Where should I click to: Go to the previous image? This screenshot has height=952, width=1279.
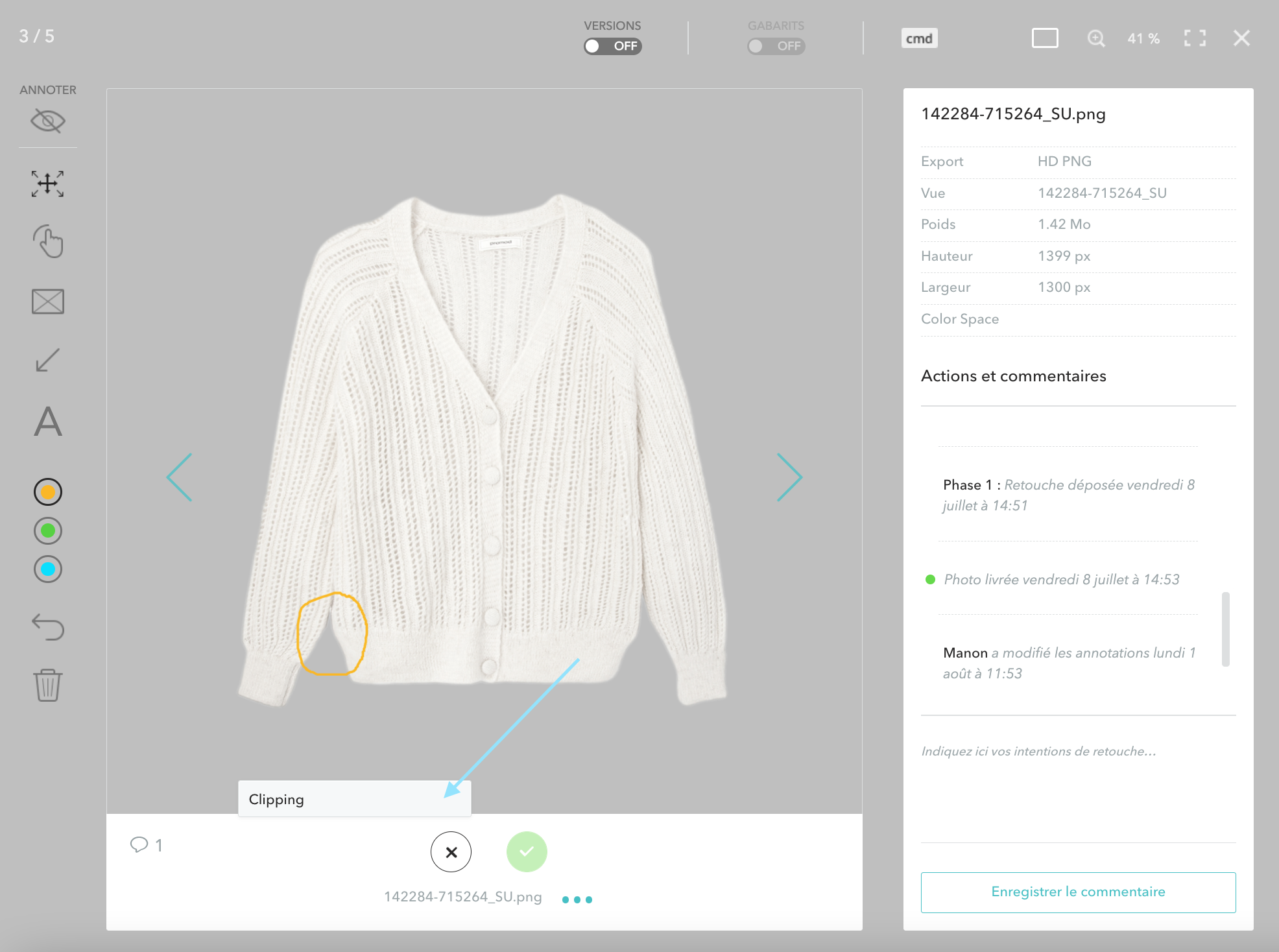click(180, 477)
